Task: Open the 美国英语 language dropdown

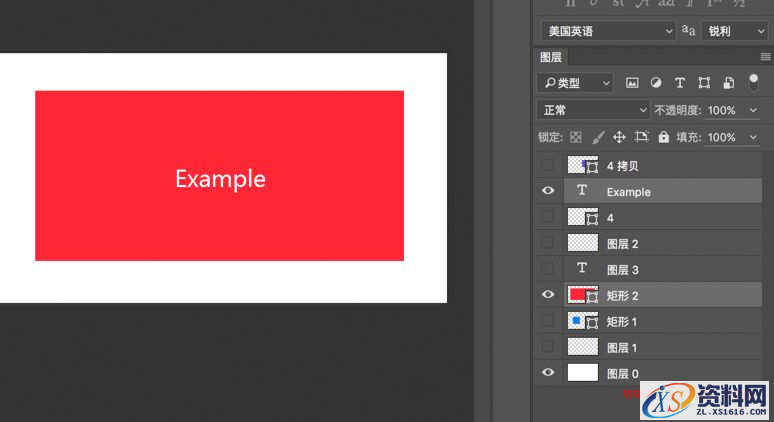Action: click(x=608, y=31)
